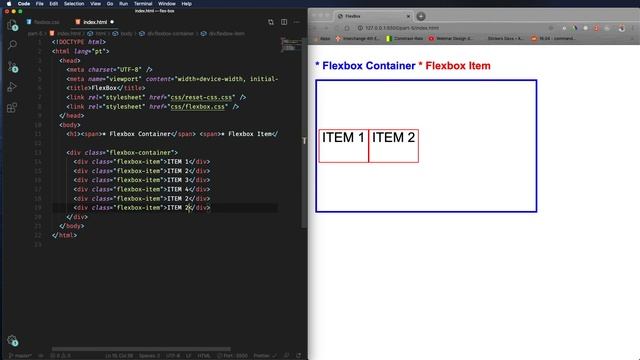Open a new browser tab
The height and width of the screenshot is (360, 640).
(421, 16)
